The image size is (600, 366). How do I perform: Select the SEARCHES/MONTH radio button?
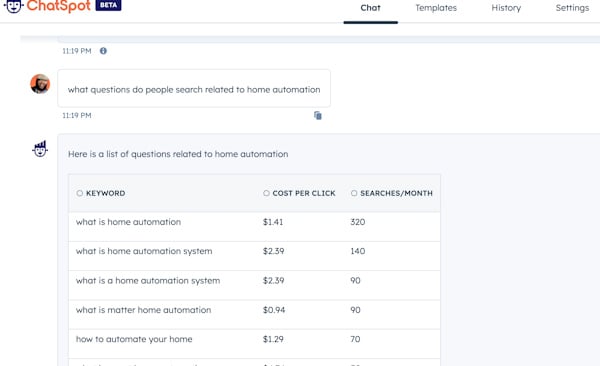[354, 193]
